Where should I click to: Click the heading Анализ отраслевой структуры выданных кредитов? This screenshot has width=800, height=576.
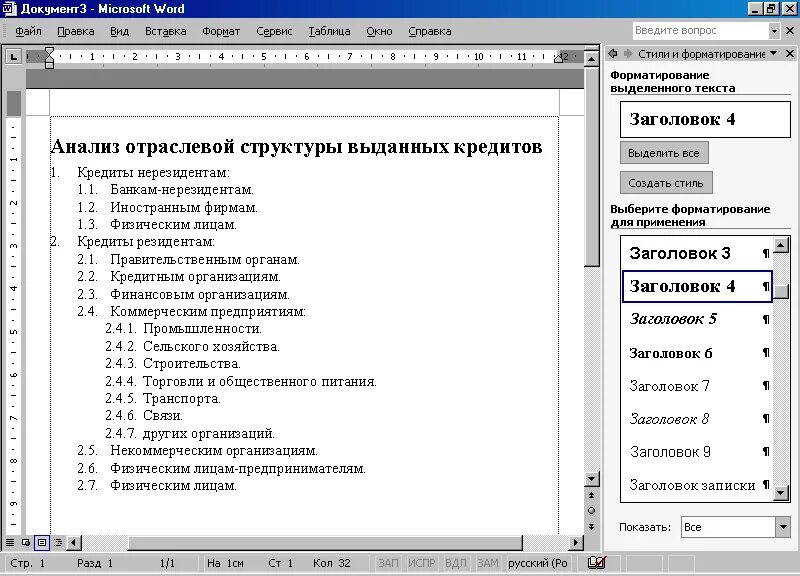click(296, 146)
